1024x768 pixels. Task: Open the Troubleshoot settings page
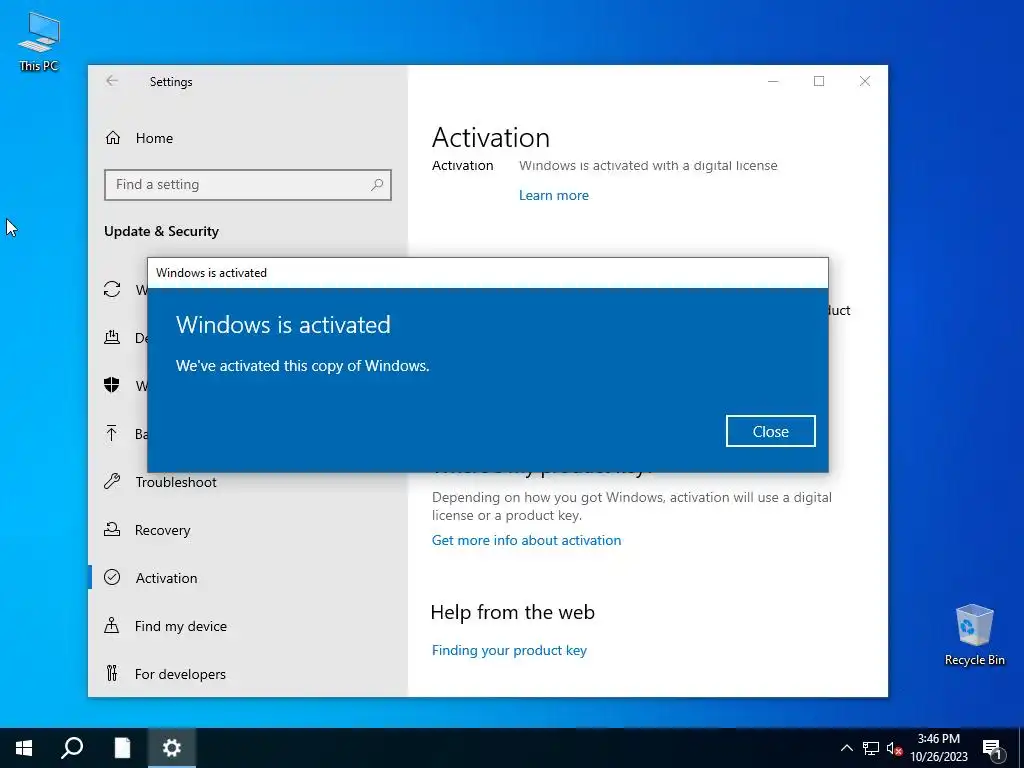tap(176, 482)
